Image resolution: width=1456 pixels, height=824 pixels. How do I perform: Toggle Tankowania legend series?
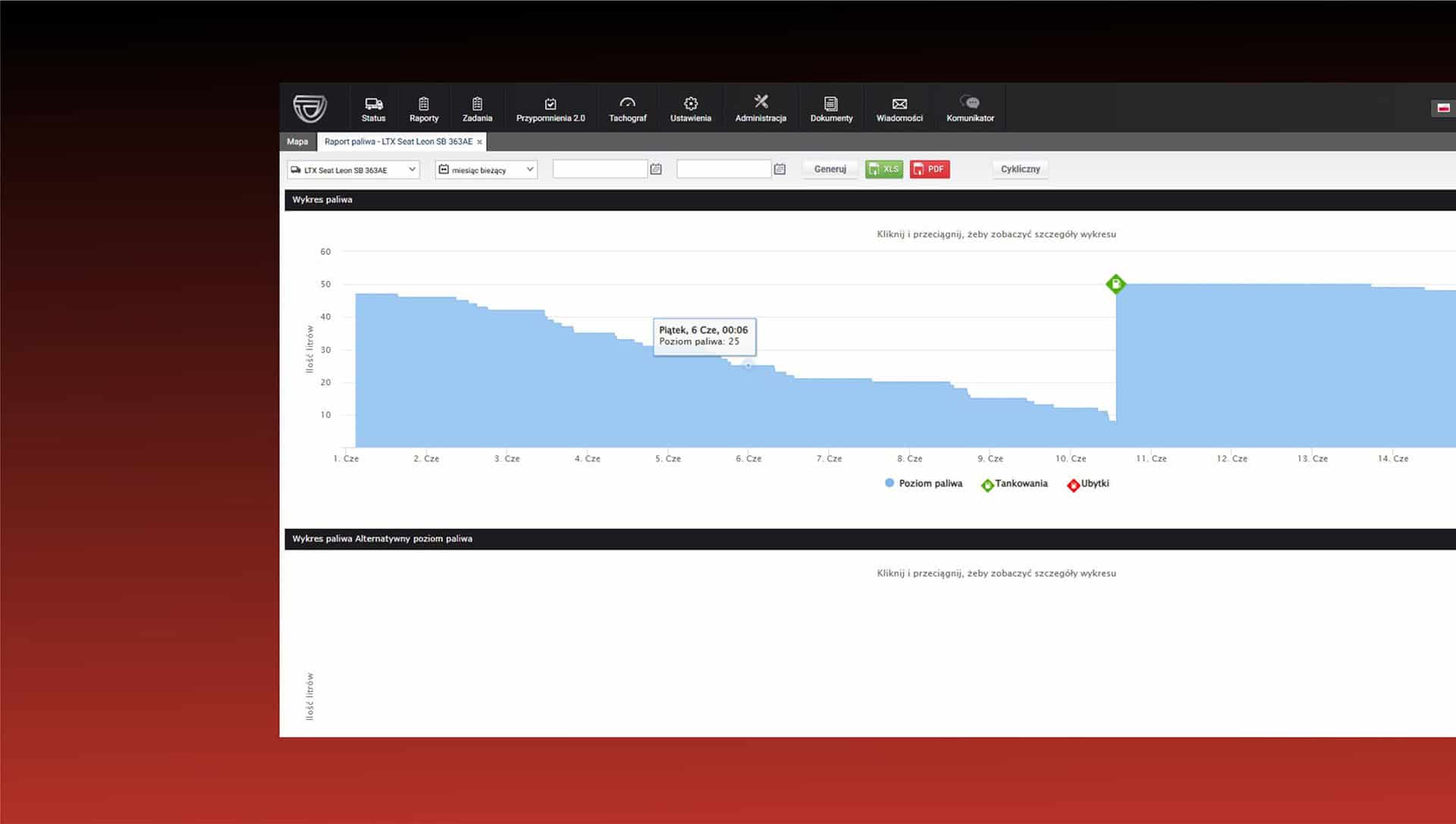tap(1015, 484)
